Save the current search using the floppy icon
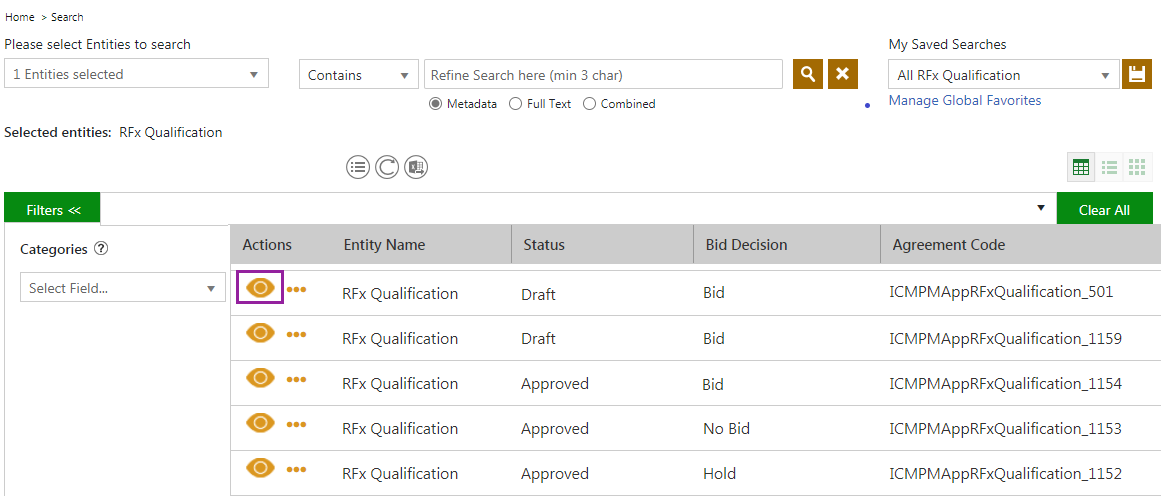This screenshot has height=496, width=1161. point(1136,74)
